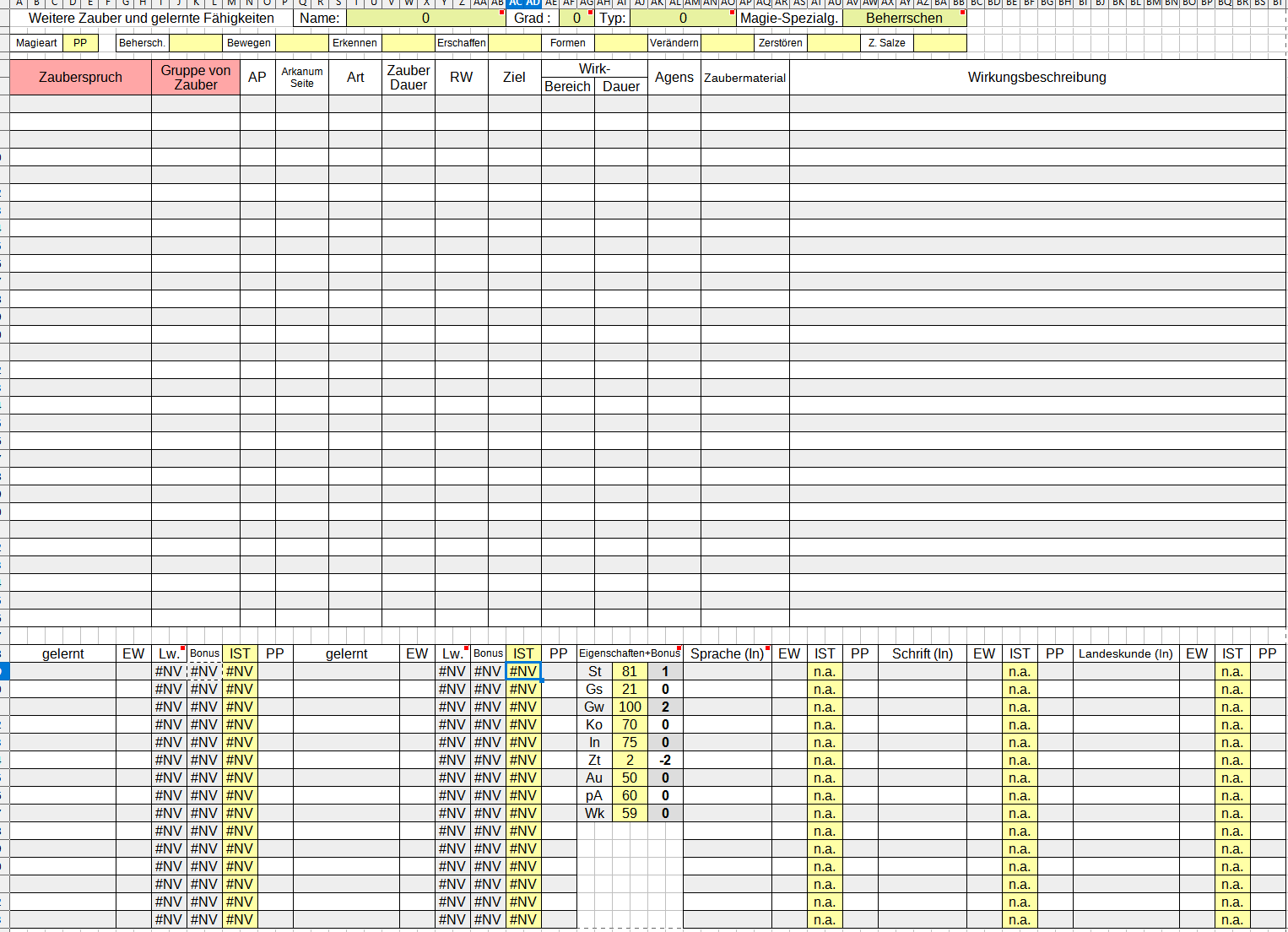Click the Name input field
This screenshot has height=932, width=1288.
[x=425, y=18]
